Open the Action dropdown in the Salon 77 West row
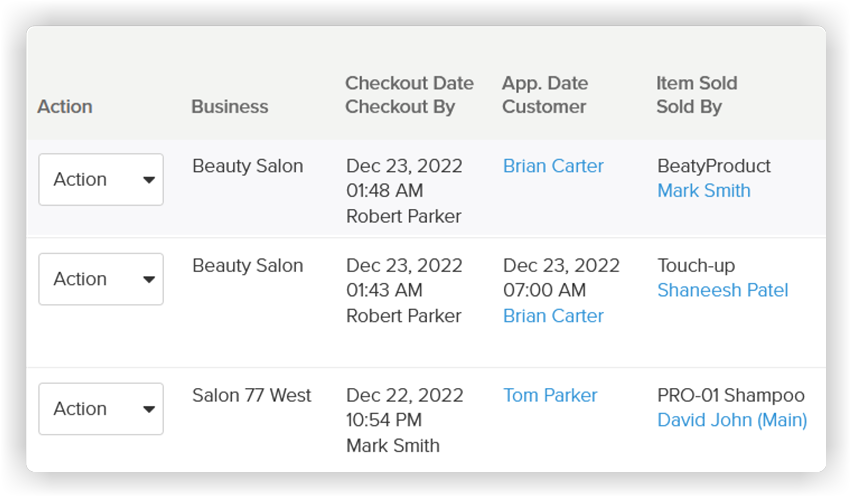This screenshot has width=851, height=497. point(100,409)
